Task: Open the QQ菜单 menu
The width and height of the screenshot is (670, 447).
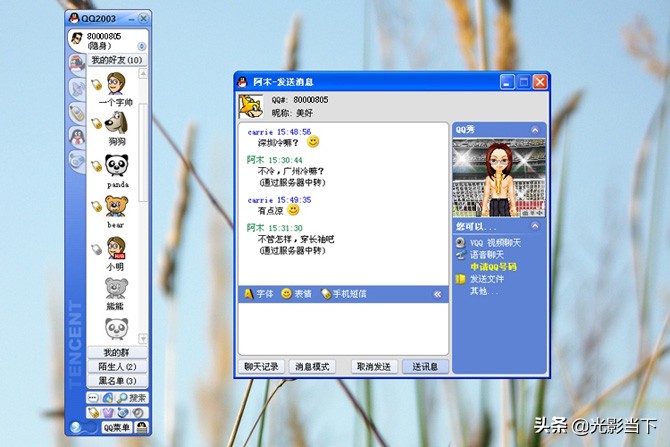Action: tap(117, 427)
